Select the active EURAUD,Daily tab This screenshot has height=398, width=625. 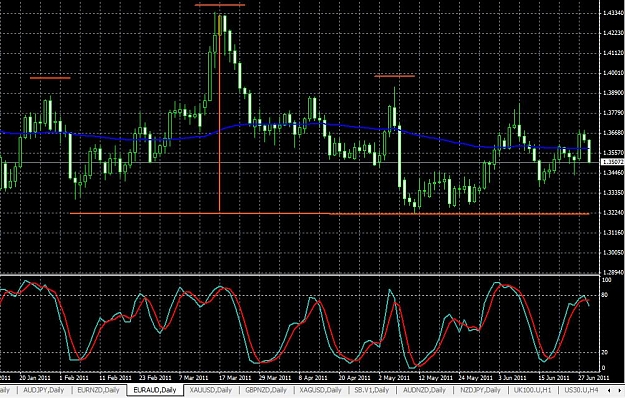coord(155,390)
